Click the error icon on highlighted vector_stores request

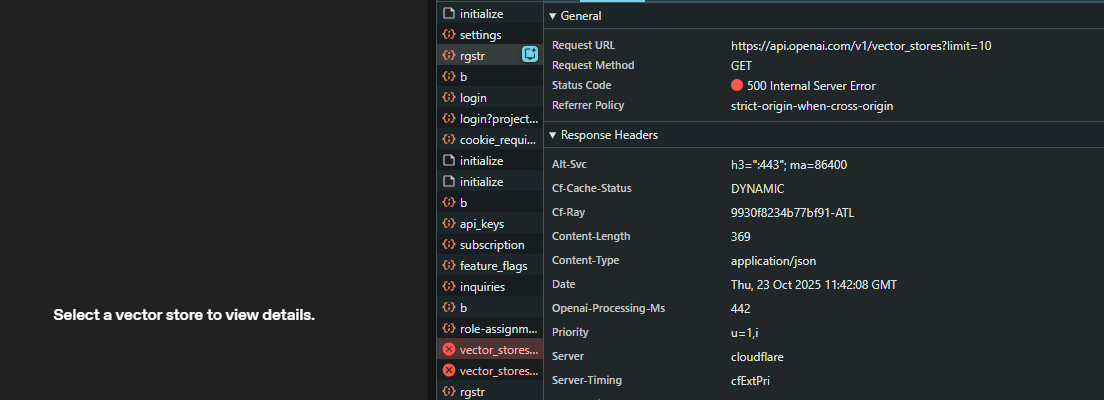tap(449, 349)
